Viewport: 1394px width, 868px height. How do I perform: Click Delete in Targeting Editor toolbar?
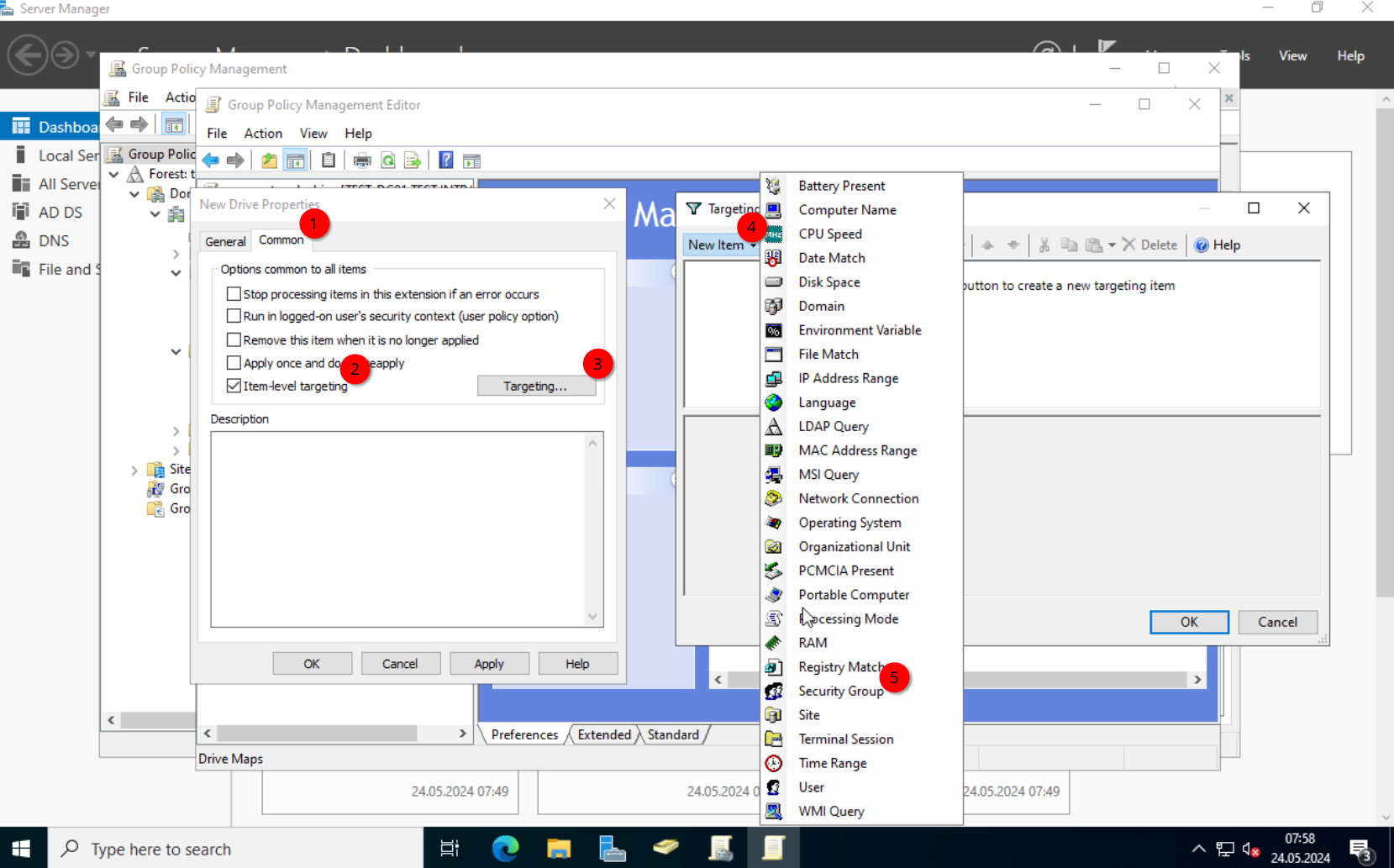[1149, 245]
